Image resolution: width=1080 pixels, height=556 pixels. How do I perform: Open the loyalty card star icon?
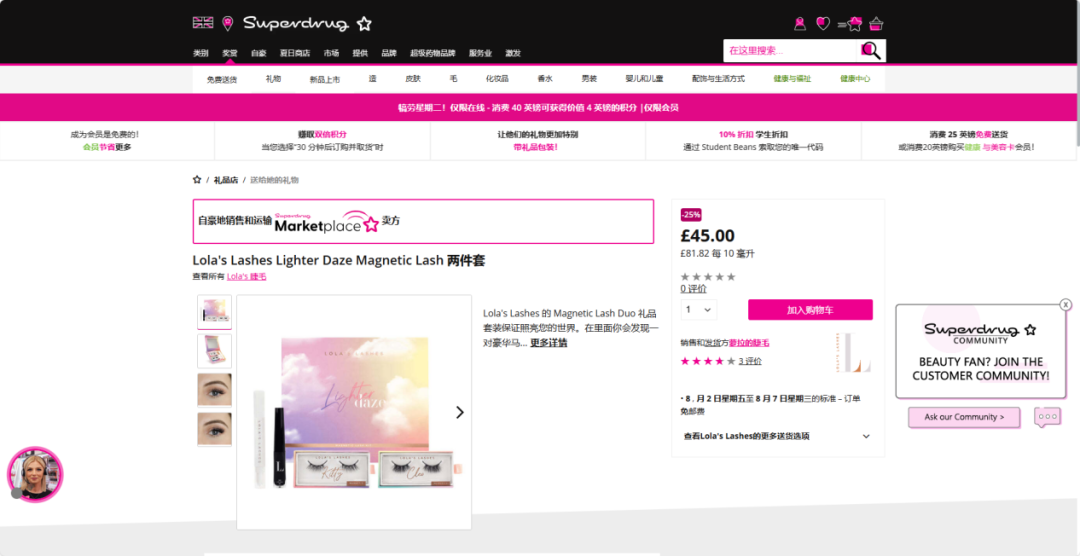(x=851, y=24)
